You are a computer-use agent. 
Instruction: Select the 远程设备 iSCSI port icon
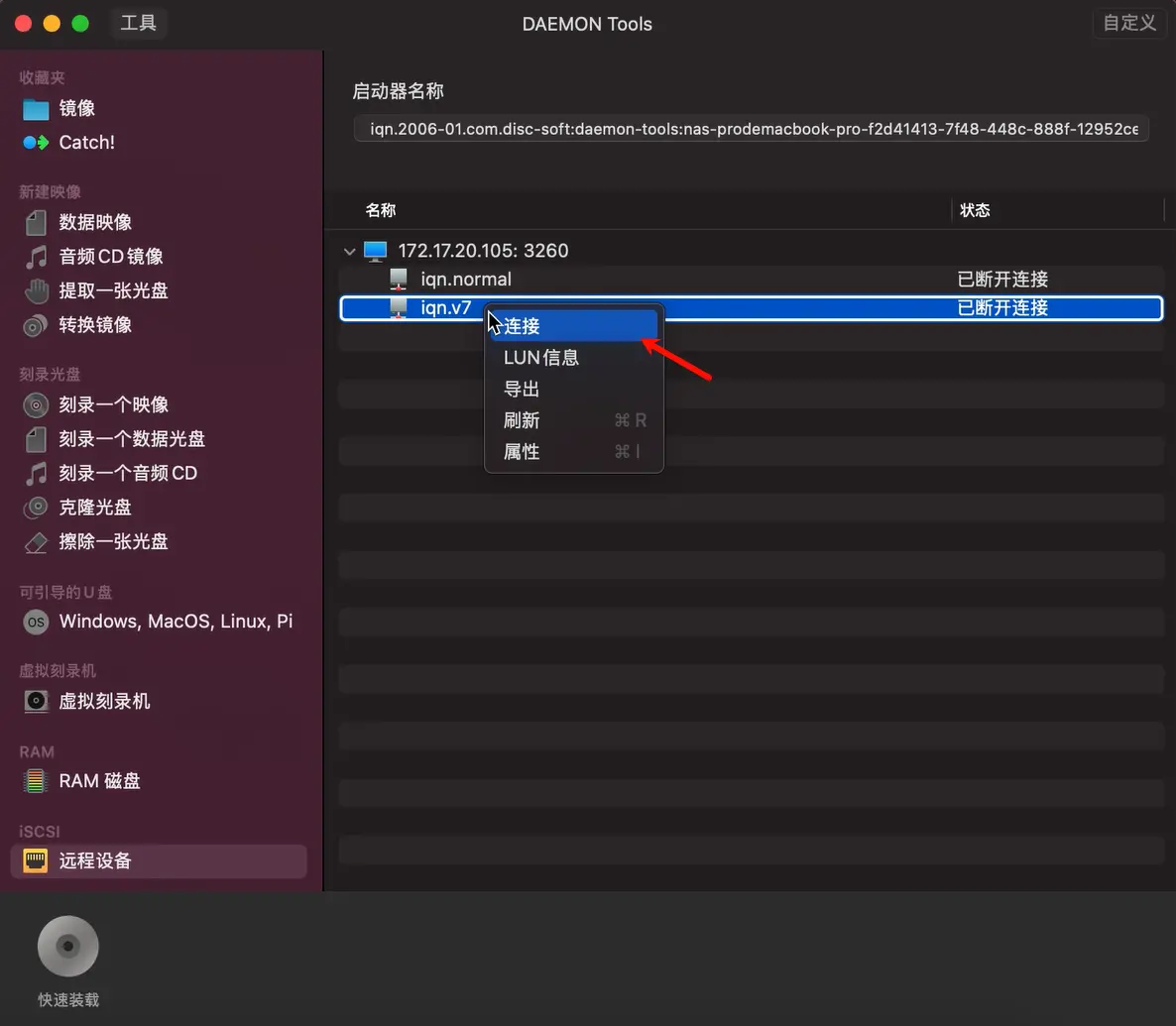click(36, 861)
